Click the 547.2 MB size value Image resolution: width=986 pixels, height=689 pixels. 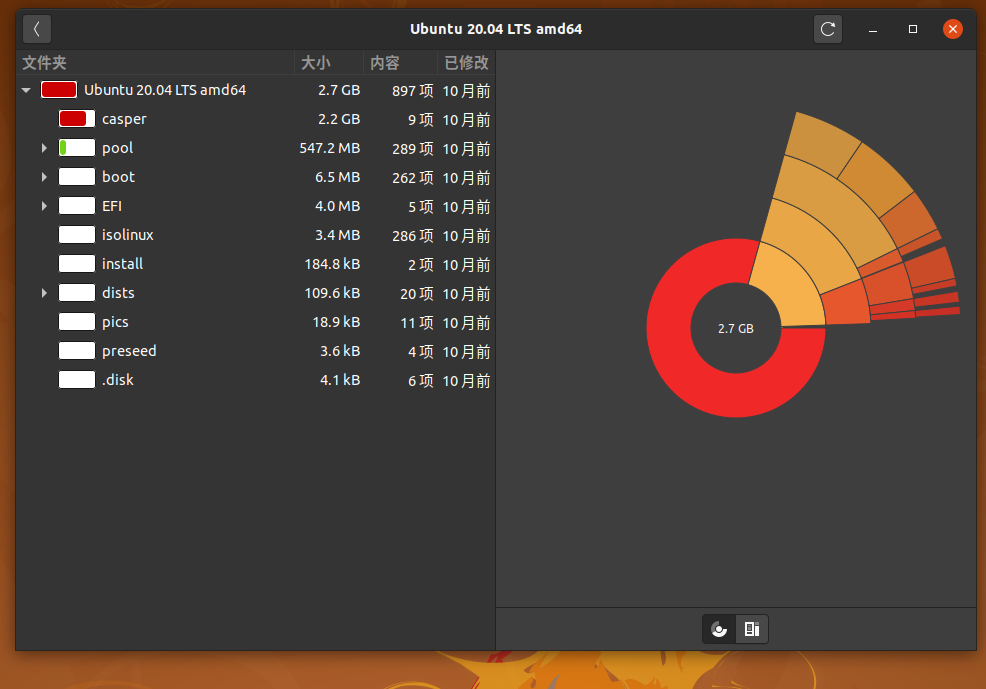point(330,148)
